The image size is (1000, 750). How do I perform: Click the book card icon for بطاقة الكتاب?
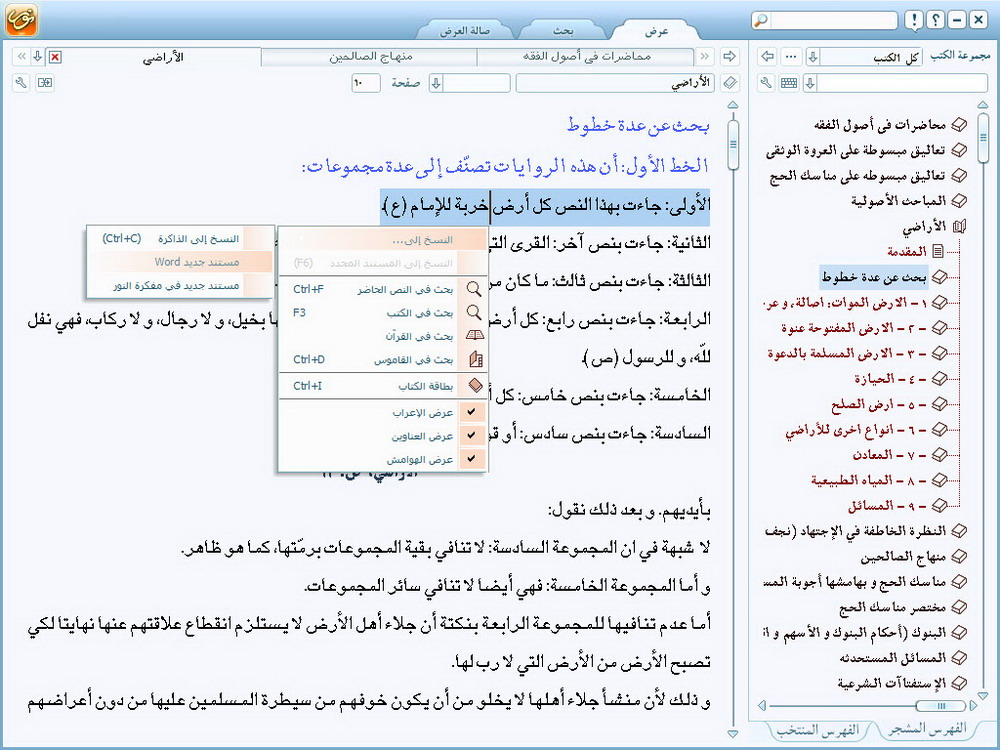[x=475, y=385]
